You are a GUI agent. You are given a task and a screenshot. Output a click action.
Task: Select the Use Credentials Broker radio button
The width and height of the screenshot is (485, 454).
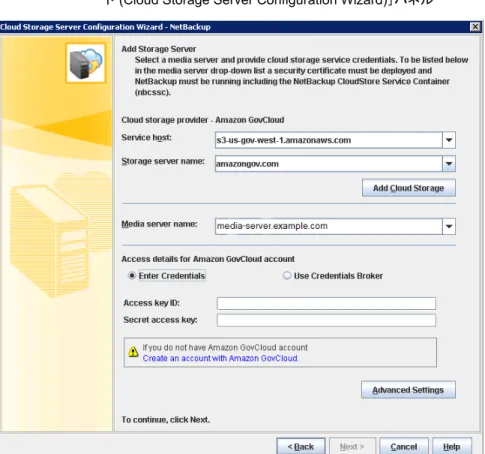tap(287, 276)
